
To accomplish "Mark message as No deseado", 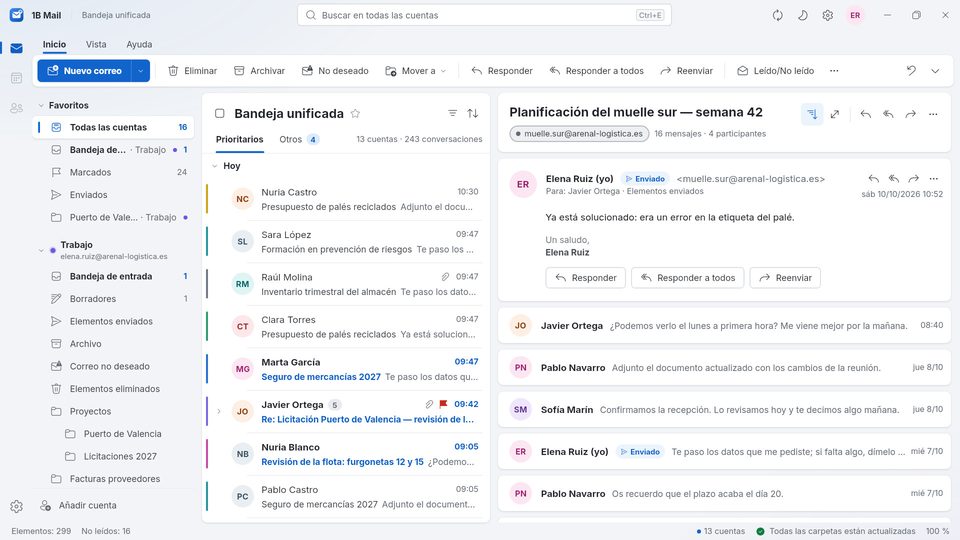I will pyautogui.click(x=336, y=71).
